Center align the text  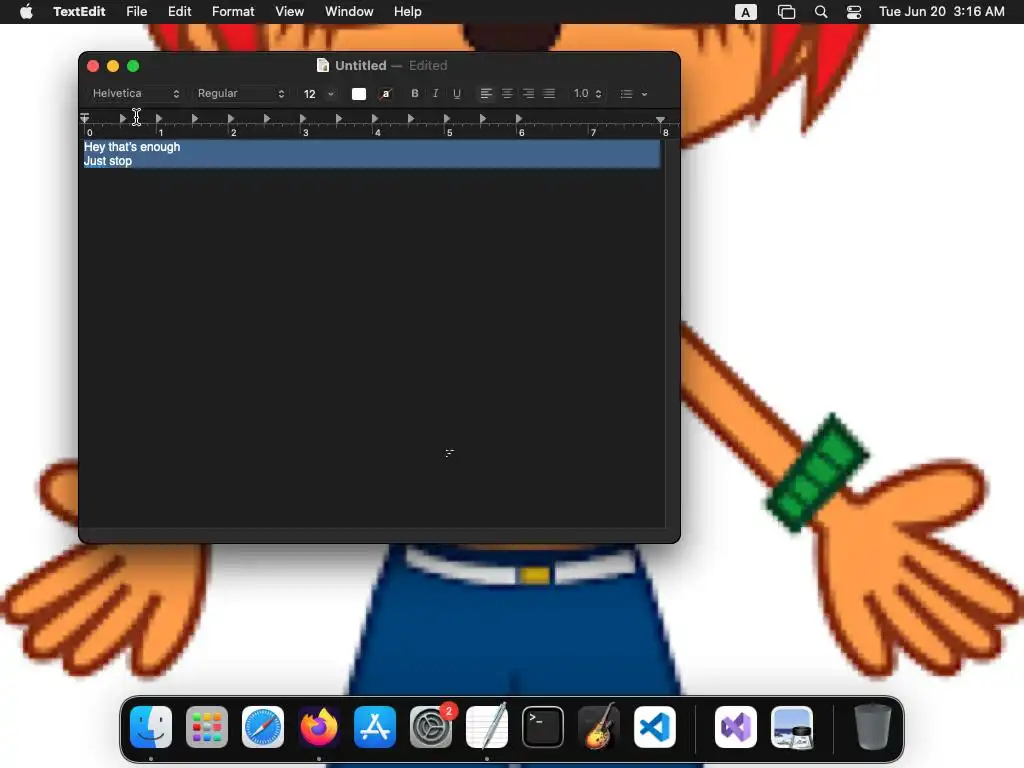[x=507, y=93]
